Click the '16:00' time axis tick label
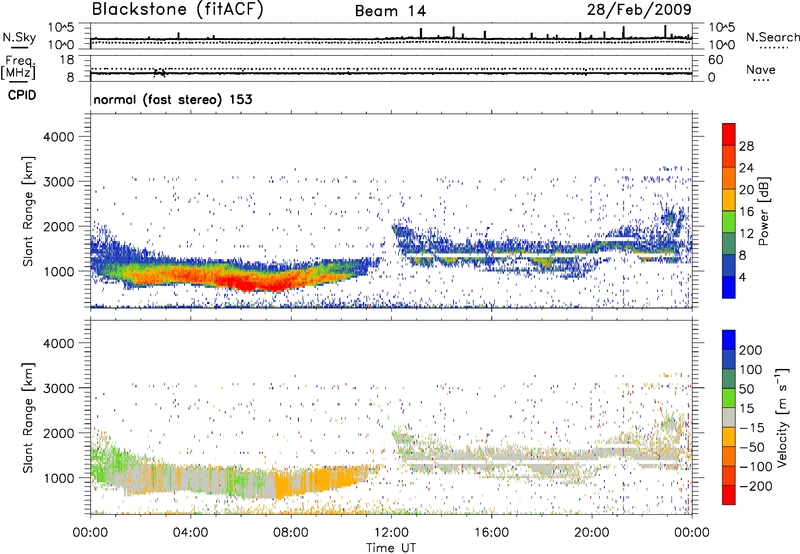The image size is (800, 554). pos(491,533)
